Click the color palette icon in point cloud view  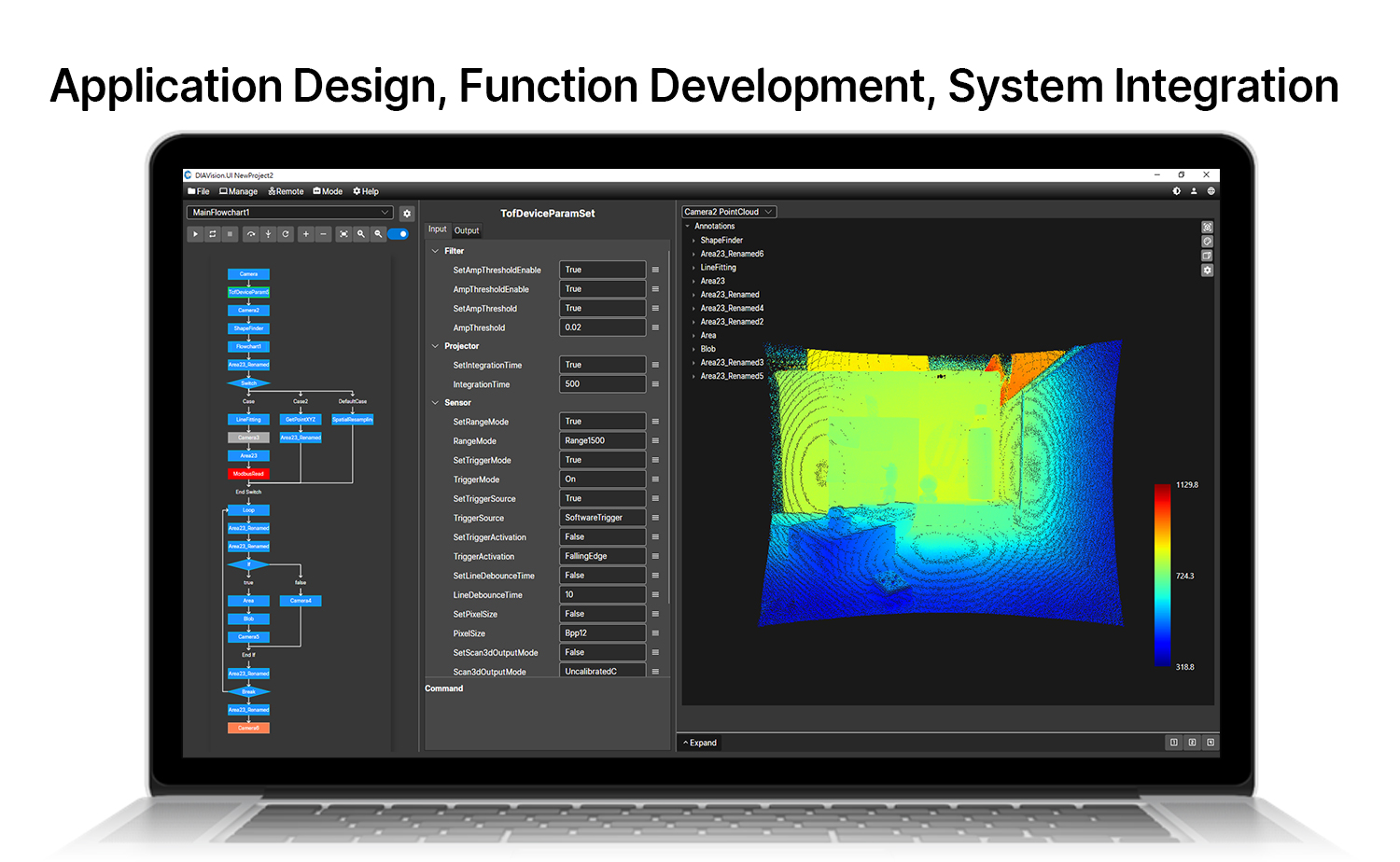[x=1207, y=242]
